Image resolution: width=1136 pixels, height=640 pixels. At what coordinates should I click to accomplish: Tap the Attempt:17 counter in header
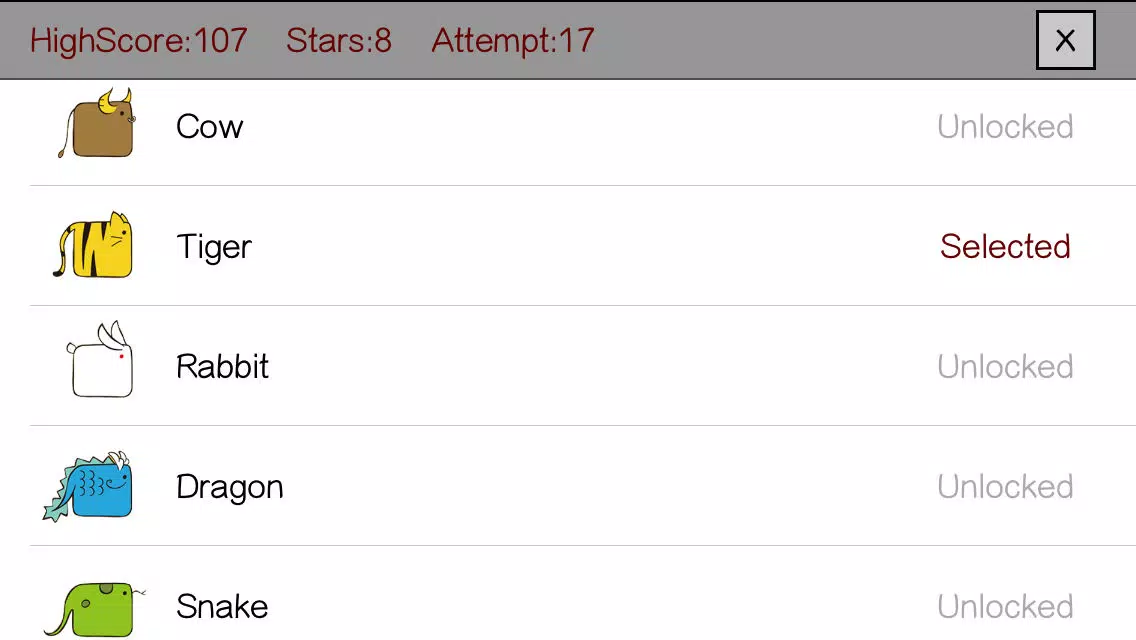(x=513, y=41)
